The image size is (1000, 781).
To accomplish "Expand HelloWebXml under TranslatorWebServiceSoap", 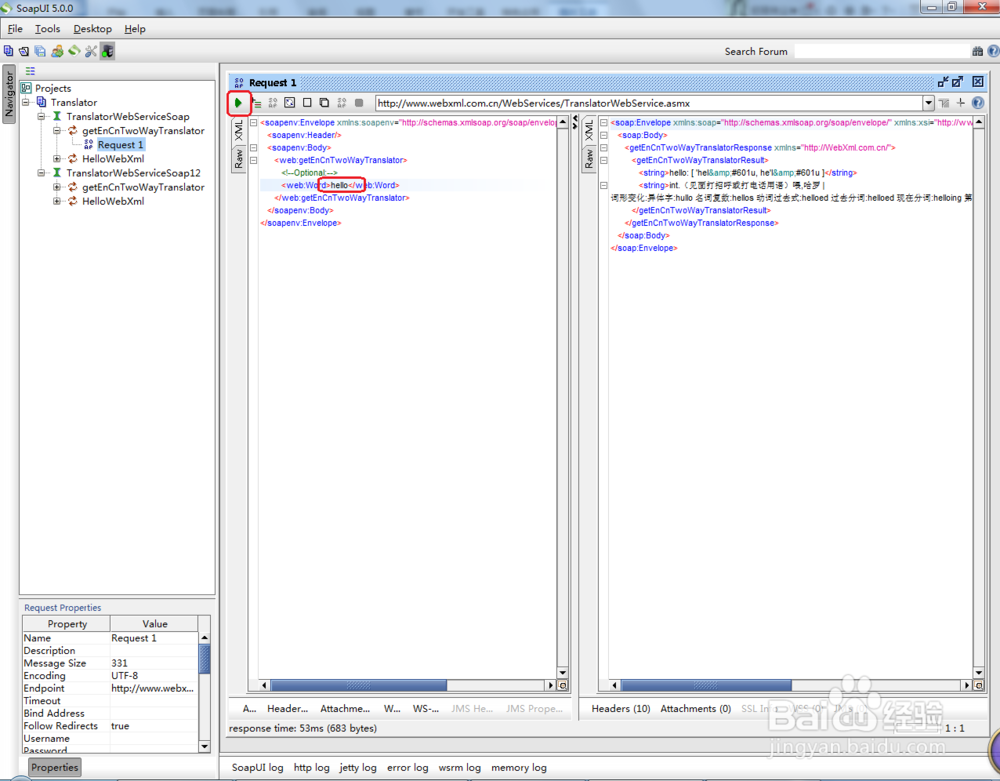I will point(57,159).
